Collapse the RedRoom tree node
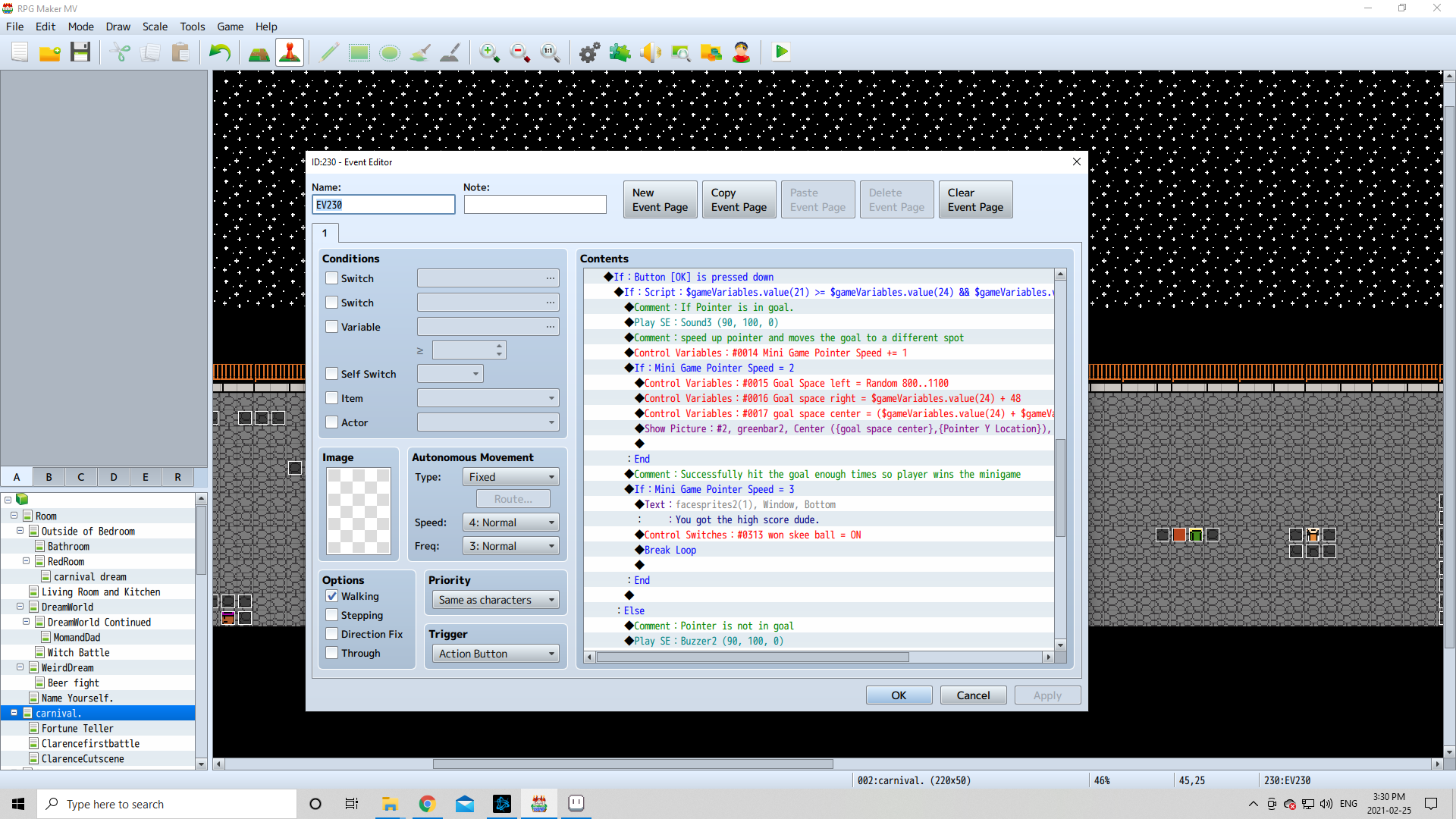This screenshot has width=1456, height=819. (26, 561)
